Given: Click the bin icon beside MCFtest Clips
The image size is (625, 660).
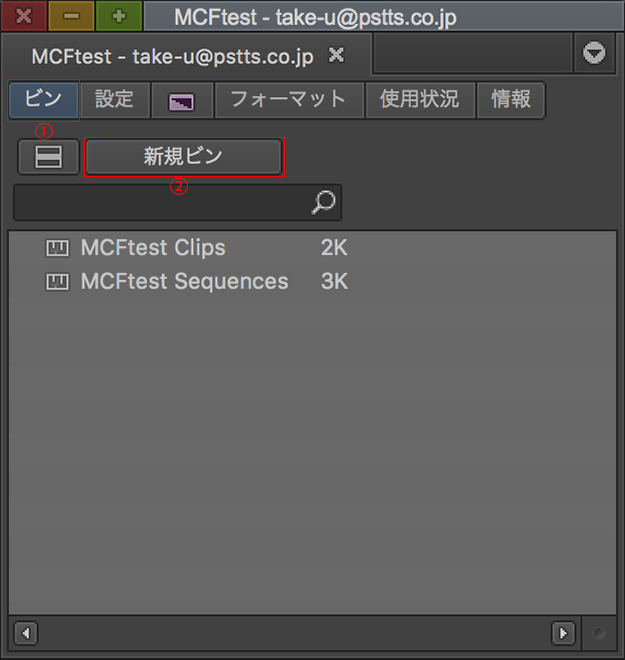Looking at the screenshot, I should 58,248.
